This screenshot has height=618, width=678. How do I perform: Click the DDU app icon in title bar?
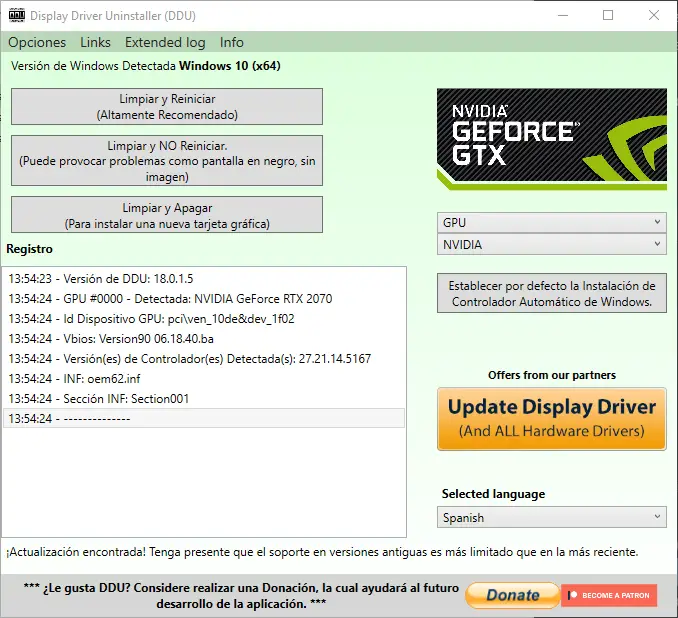(17, 16)
